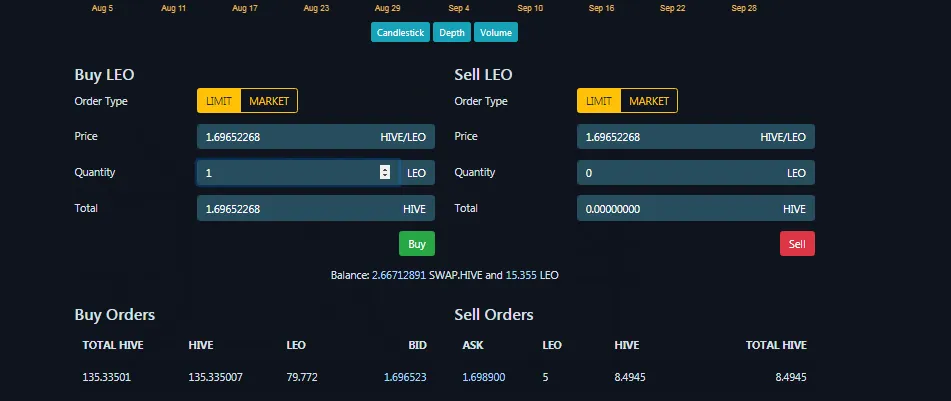This screenshot has width=951, height=401.
Task: Click the bid price 1.696523
Action: 405,377
